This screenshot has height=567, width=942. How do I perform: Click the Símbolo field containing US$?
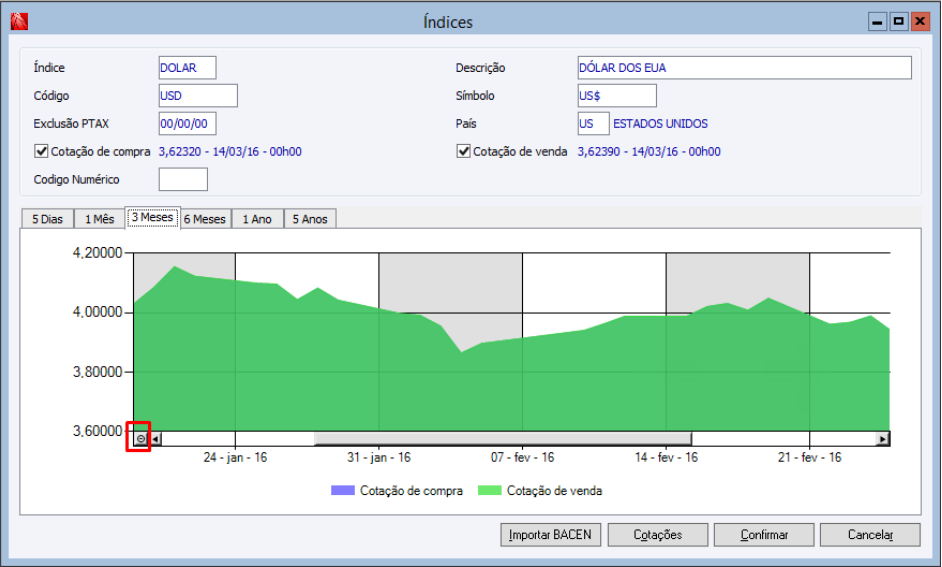click(617, 96)
